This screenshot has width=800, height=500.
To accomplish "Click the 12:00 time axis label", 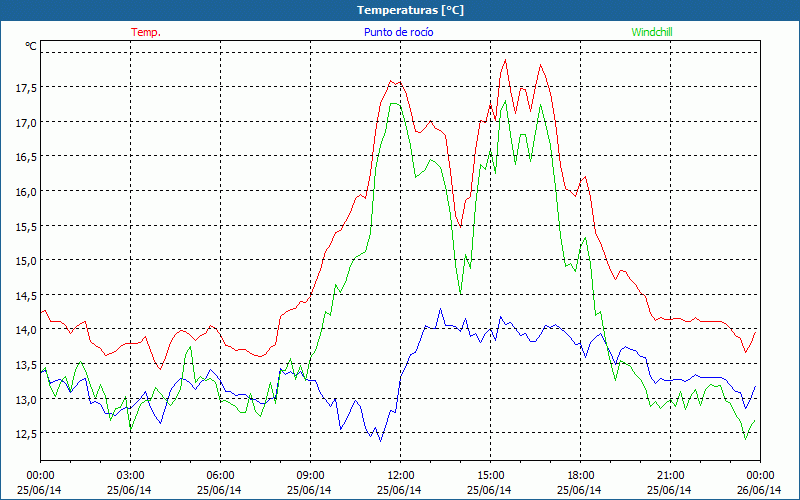I will point(400,476).
